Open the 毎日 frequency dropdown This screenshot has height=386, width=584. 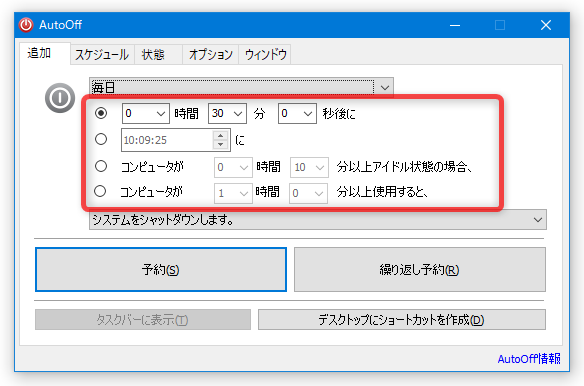[241, 88]
